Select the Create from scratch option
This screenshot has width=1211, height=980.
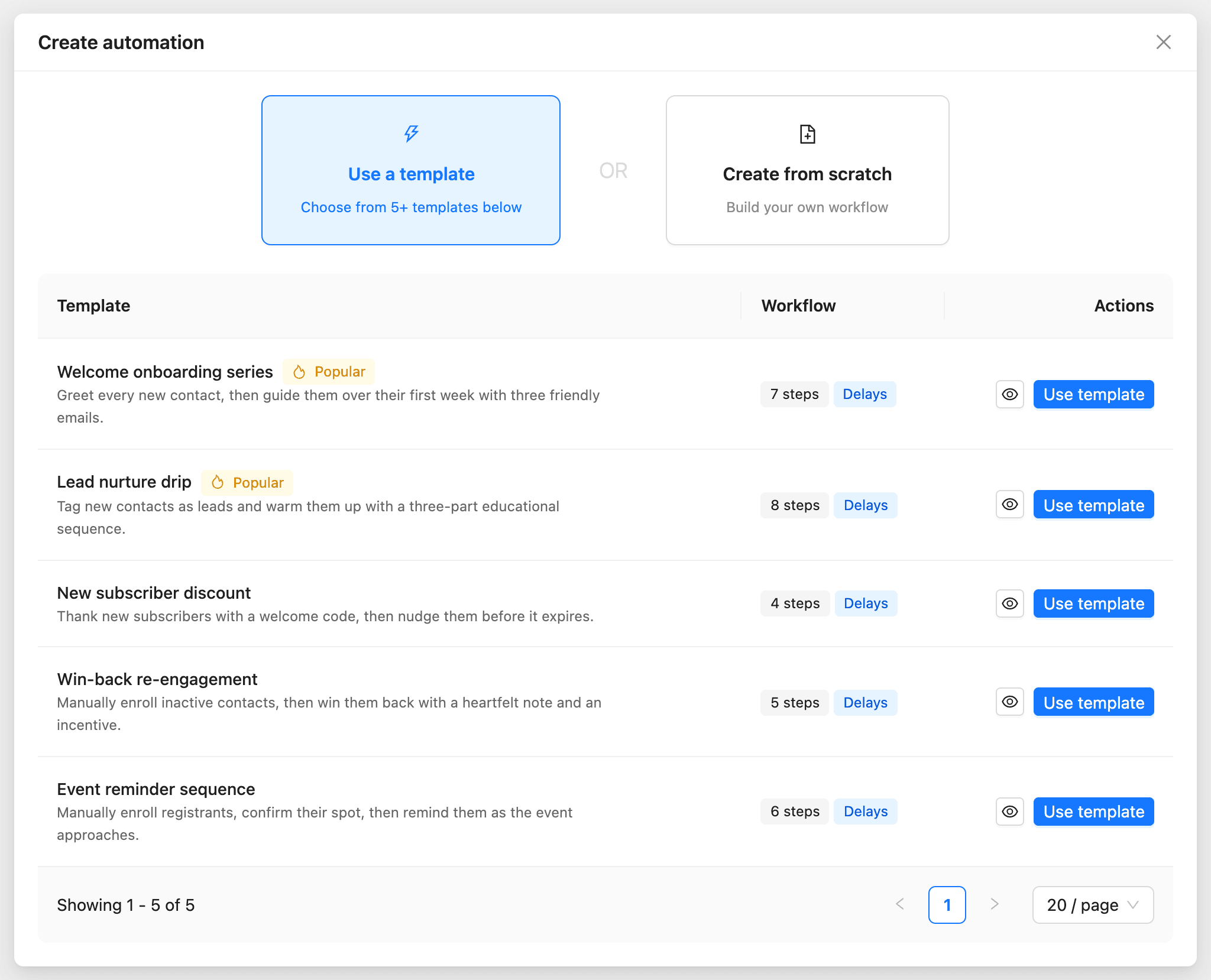807,170
